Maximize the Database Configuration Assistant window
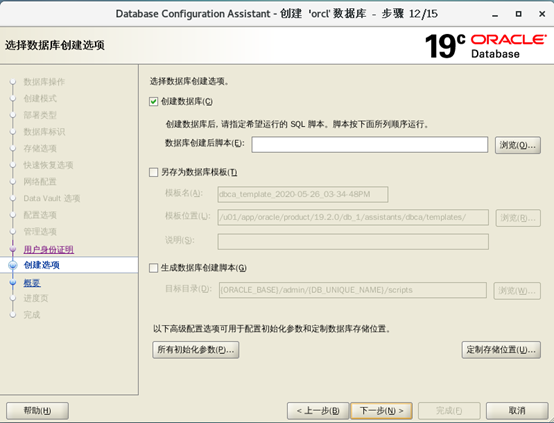 519,14
